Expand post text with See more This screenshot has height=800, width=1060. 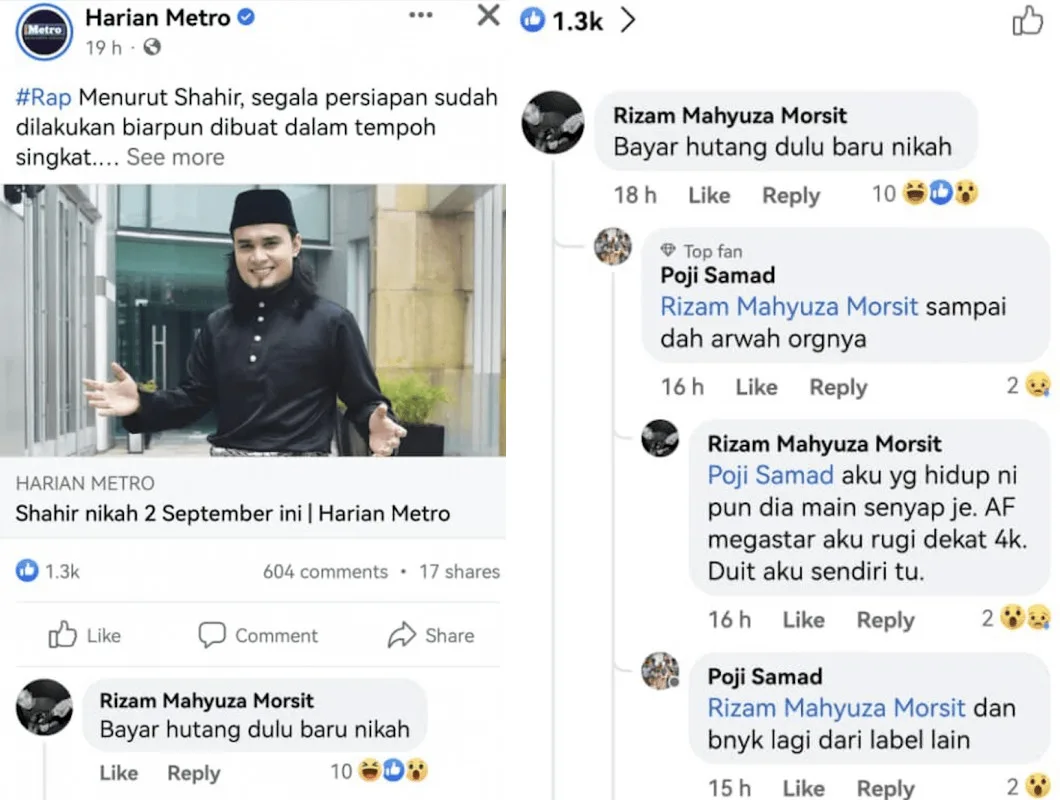pos(175,157)
